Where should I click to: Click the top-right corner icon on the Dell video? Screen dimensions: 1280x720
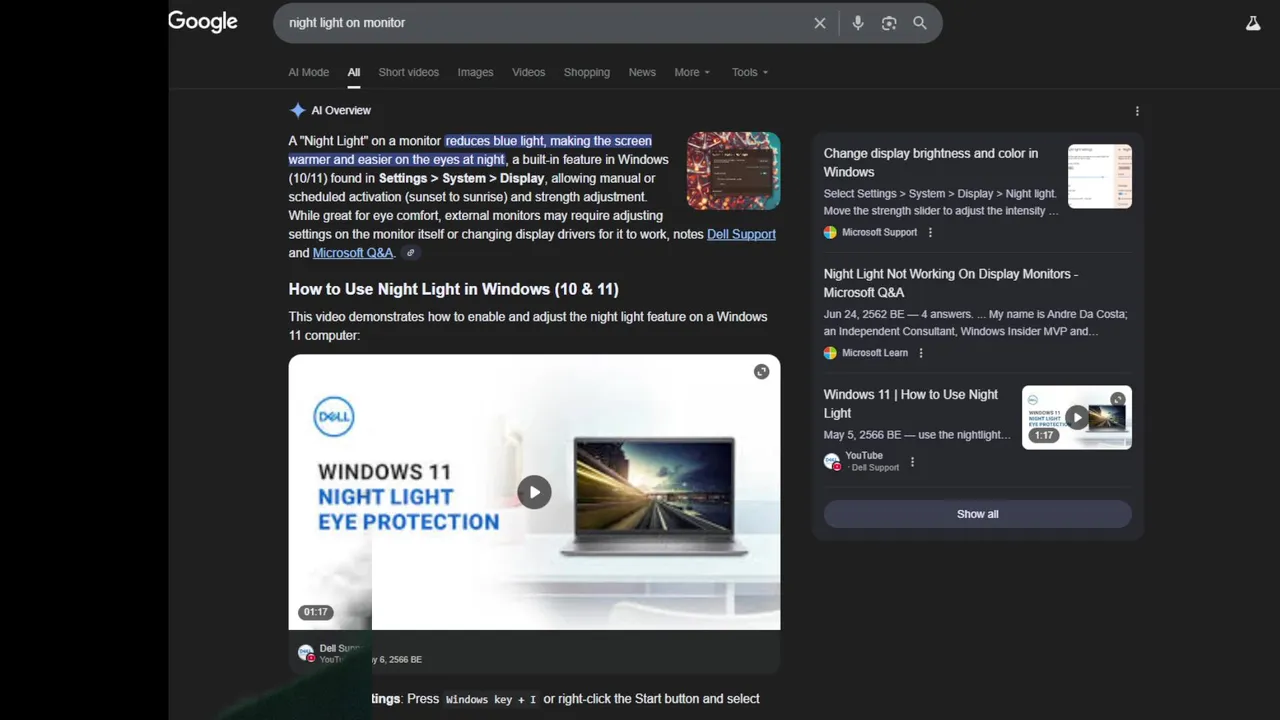coord(761,372)
